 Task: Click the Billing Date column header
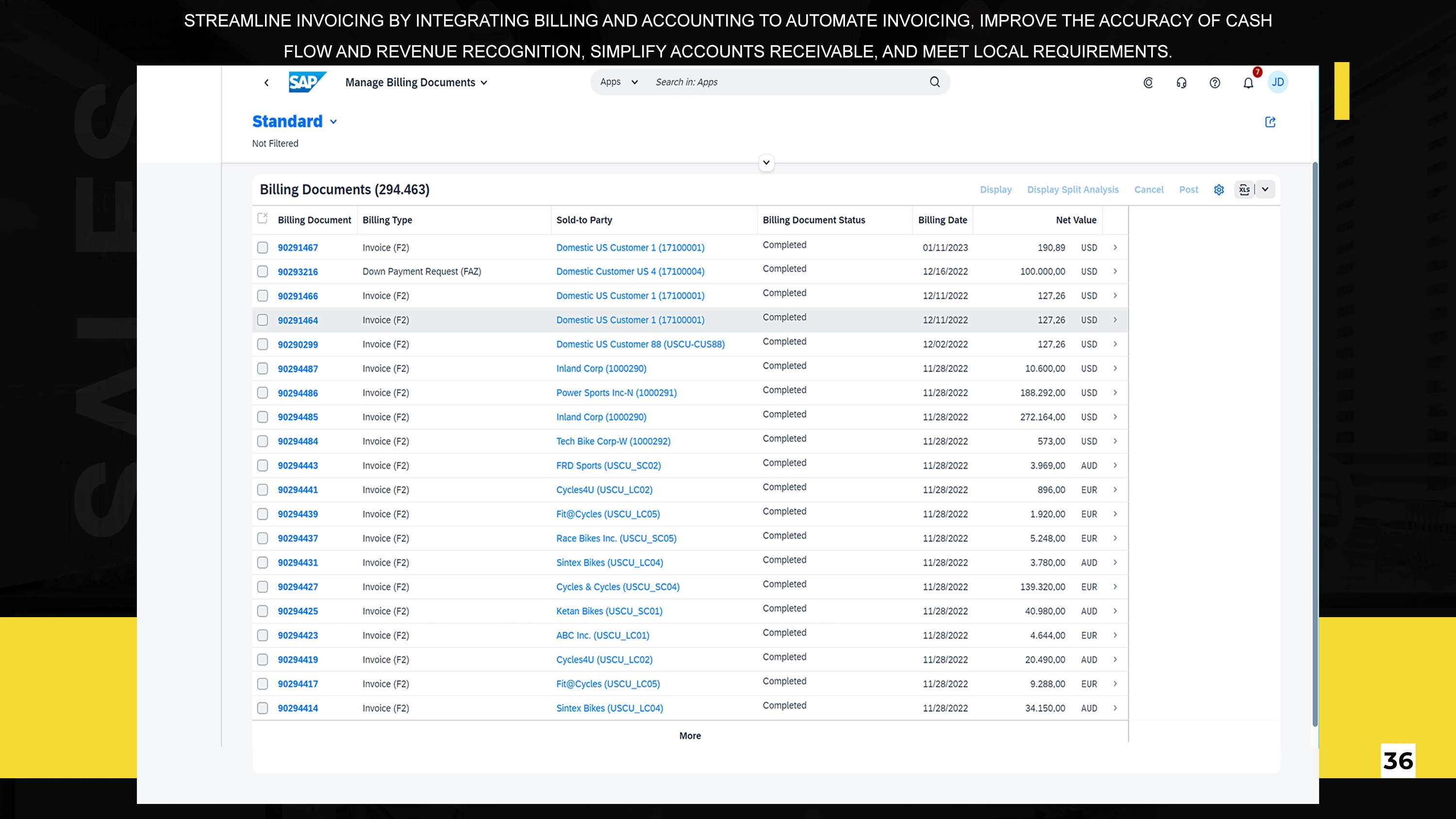click(x=942, y=220)
